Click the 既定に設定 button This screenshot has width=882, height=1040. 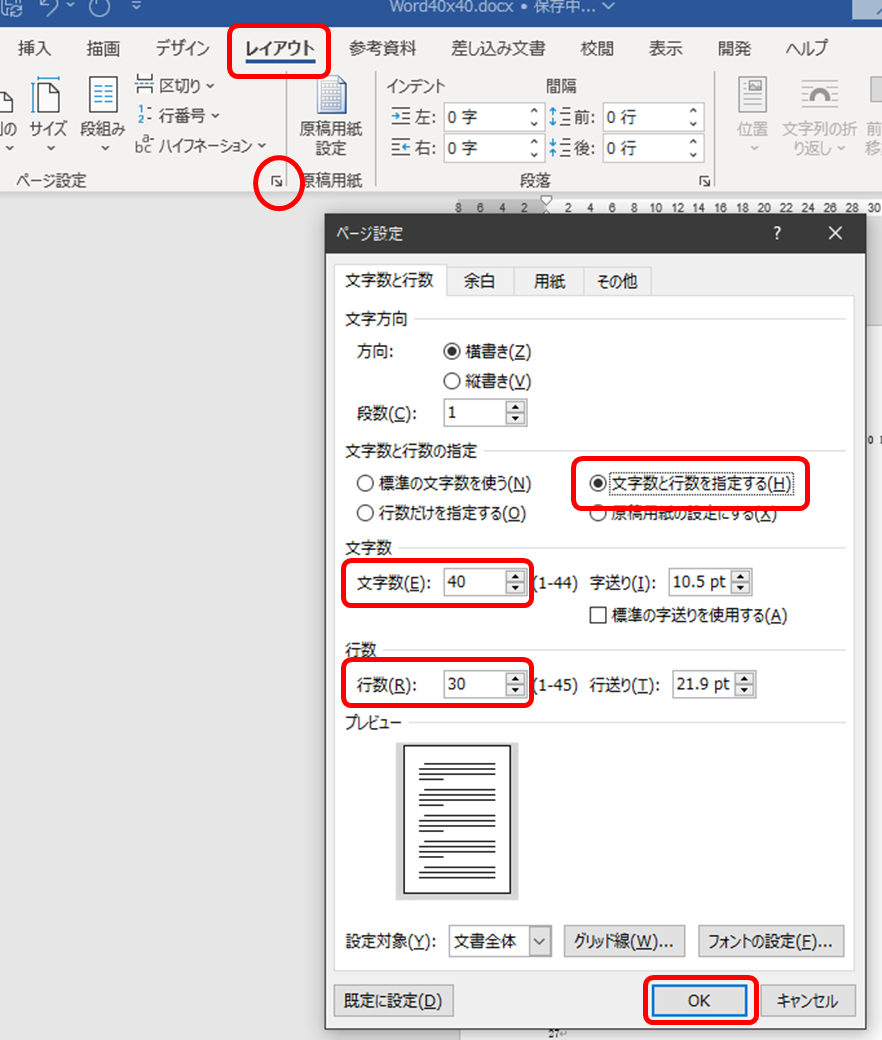click(393, 1000)
